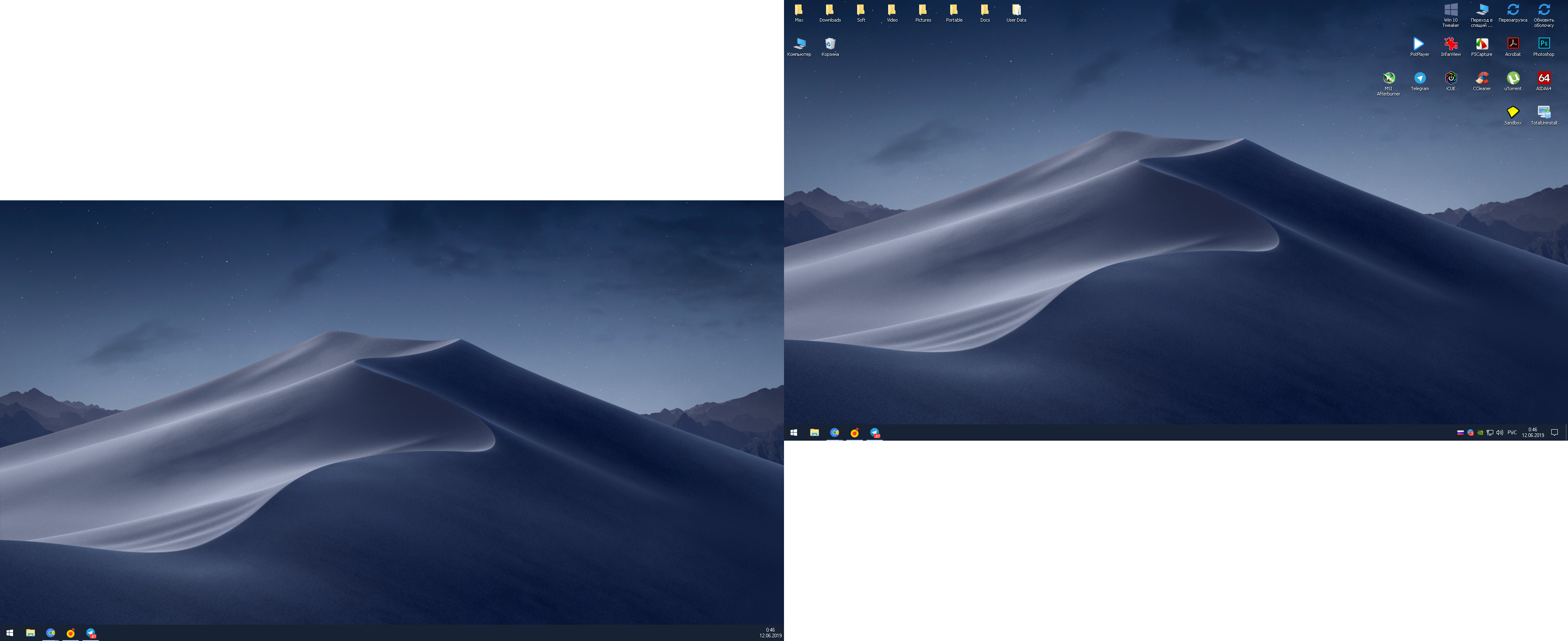The width and height of the screenshot is (1568, 641).
Task: Open the network status tray icon
Action: click(x=1490, y=433)
